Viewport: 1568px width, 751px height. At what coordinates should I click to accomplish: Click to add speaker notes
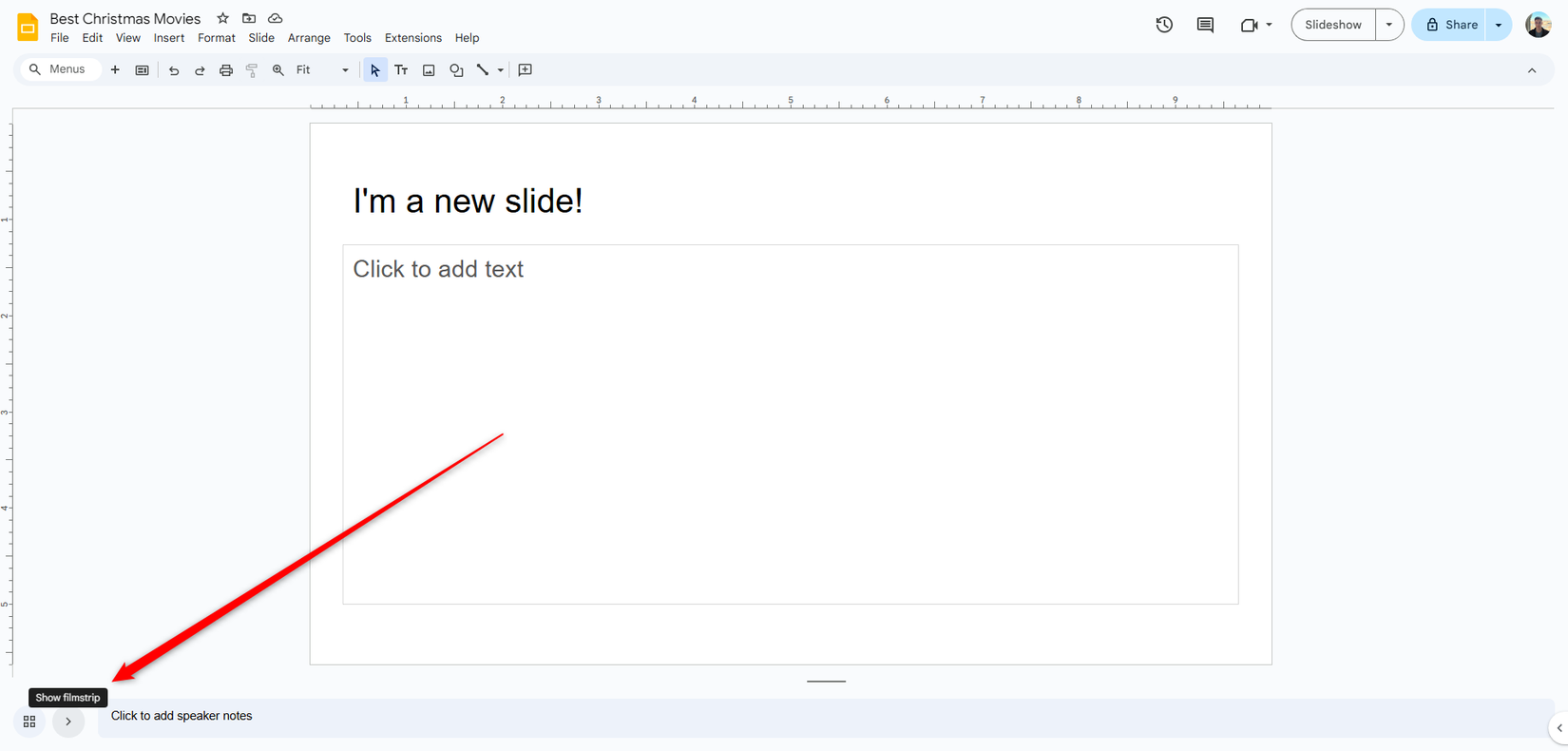(825, 717)
